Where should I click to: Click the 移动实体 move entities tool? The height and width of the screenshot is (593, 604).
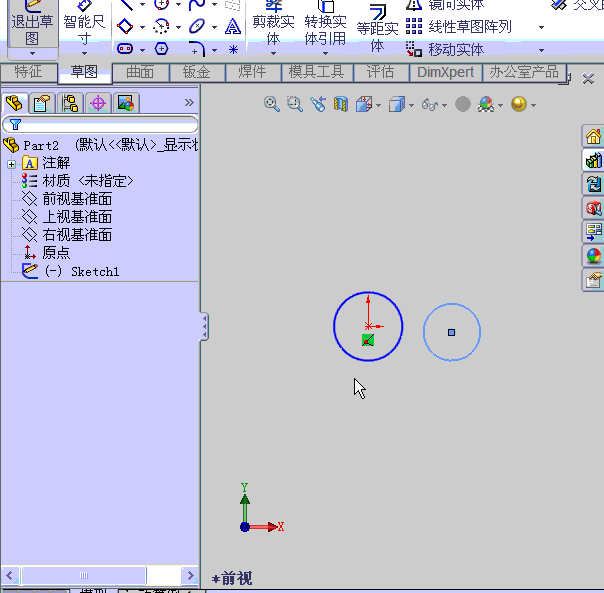[445, 49]
